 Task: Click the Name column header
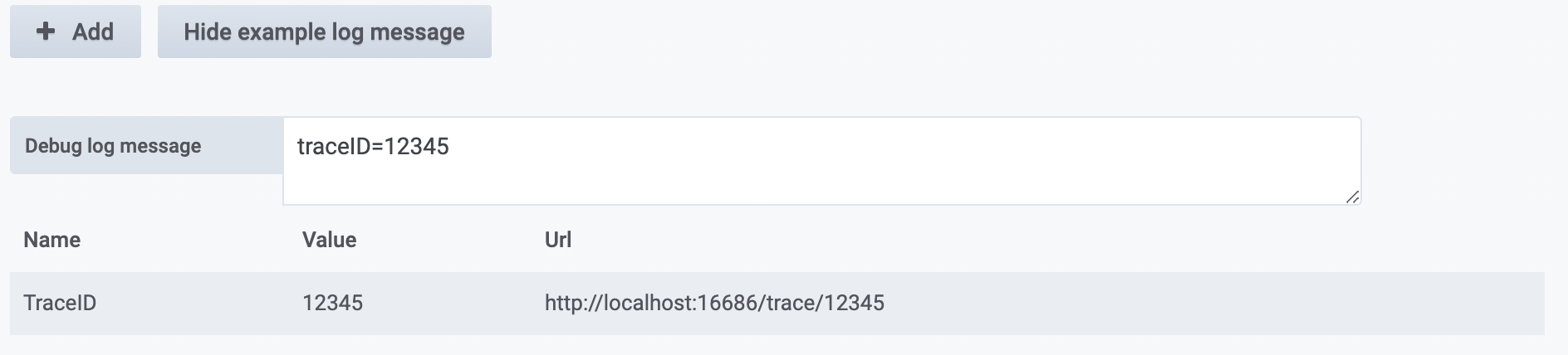51,241
